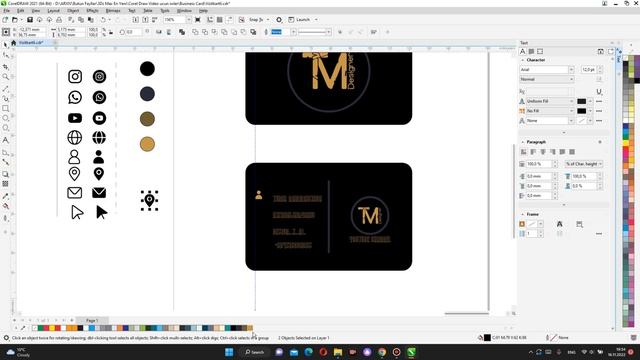Toggle full justify alignment in Paragraph section
This screenshot has height=360, width=640.
562,152
